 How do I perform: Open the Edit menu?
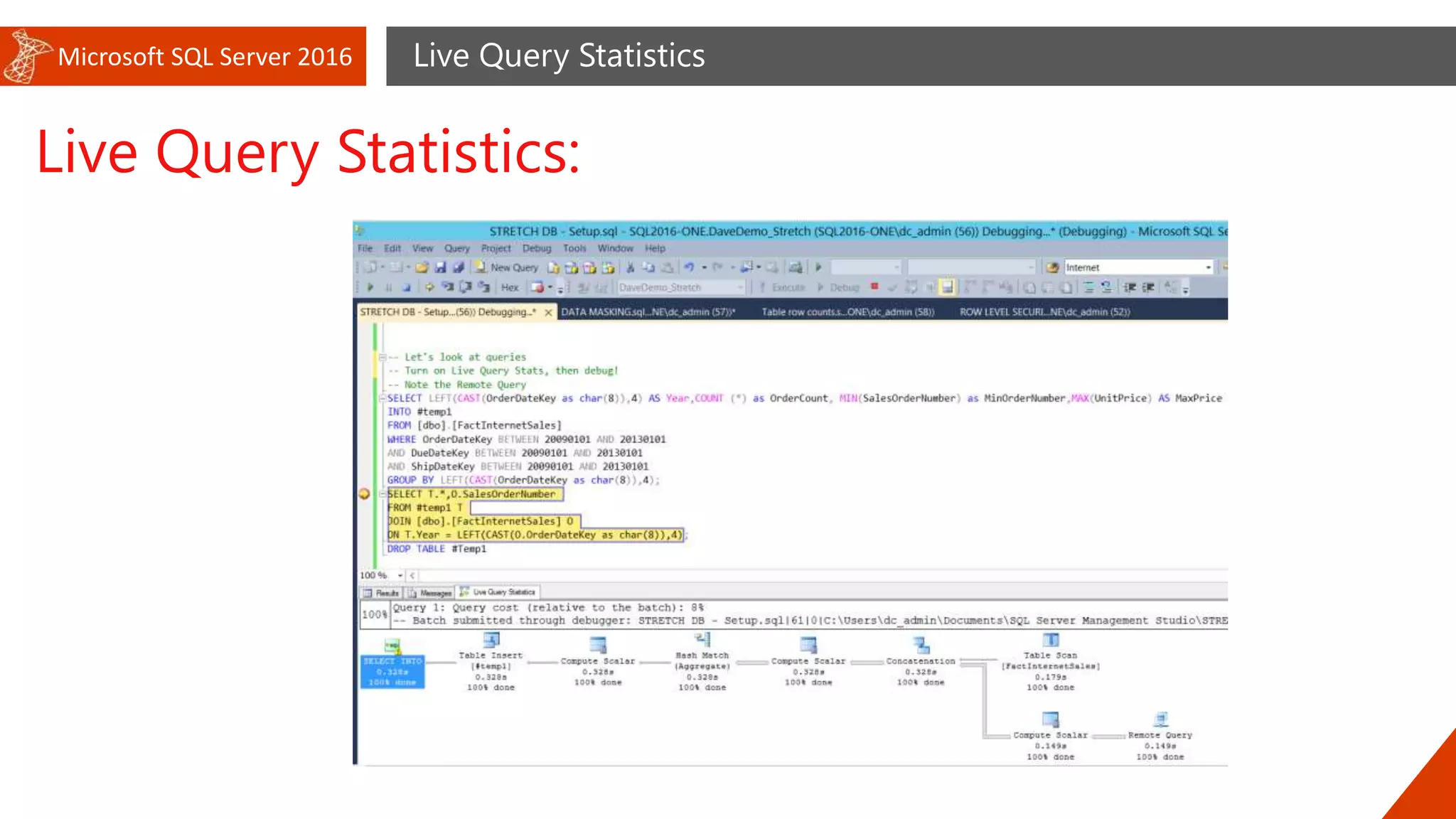[392, 248]
